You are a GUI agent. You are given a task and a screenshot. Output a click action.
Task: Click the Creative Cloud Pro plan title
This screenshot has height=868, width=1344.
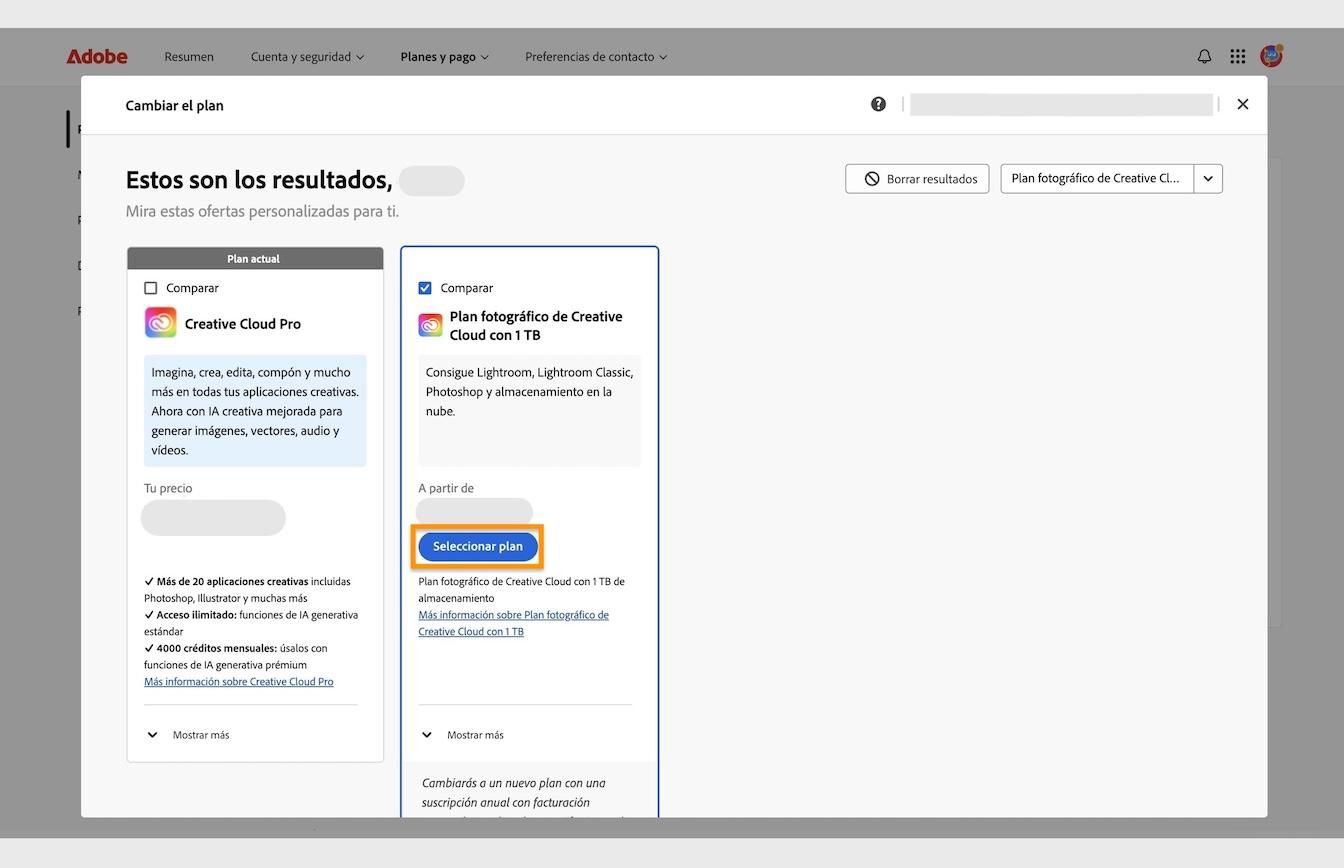[243, 324]
